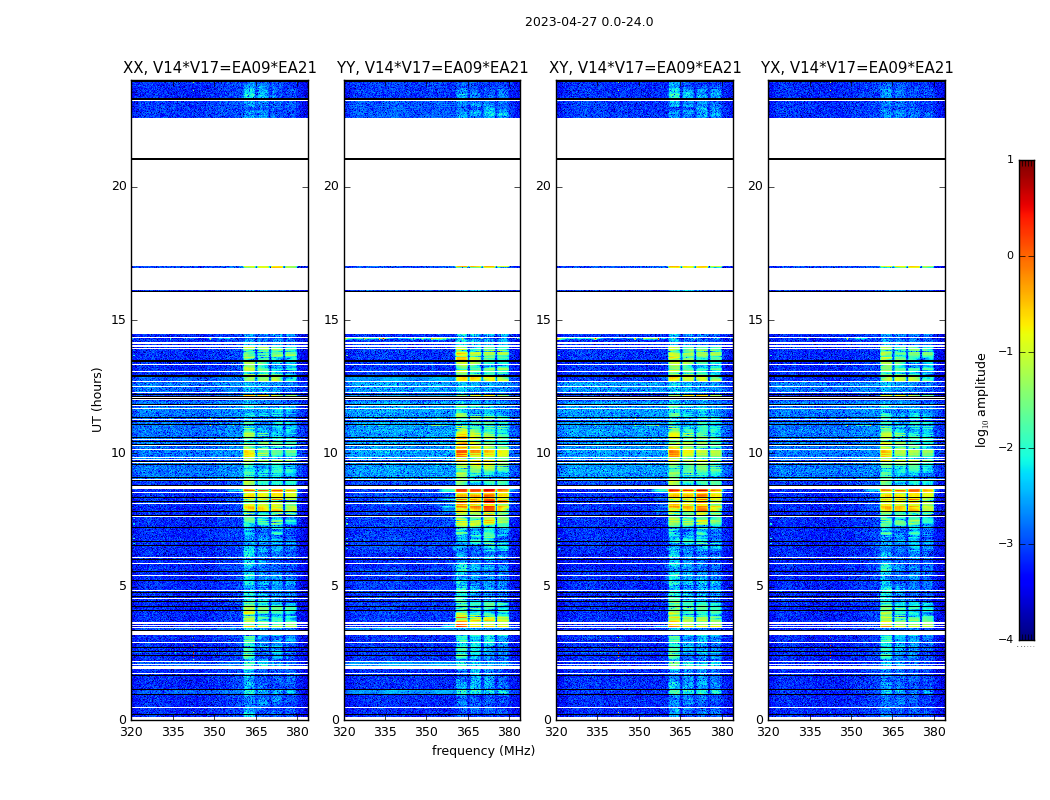Click colorbar tick label -4
Screen dimensions: 1050x800
tap(1008, 640)
